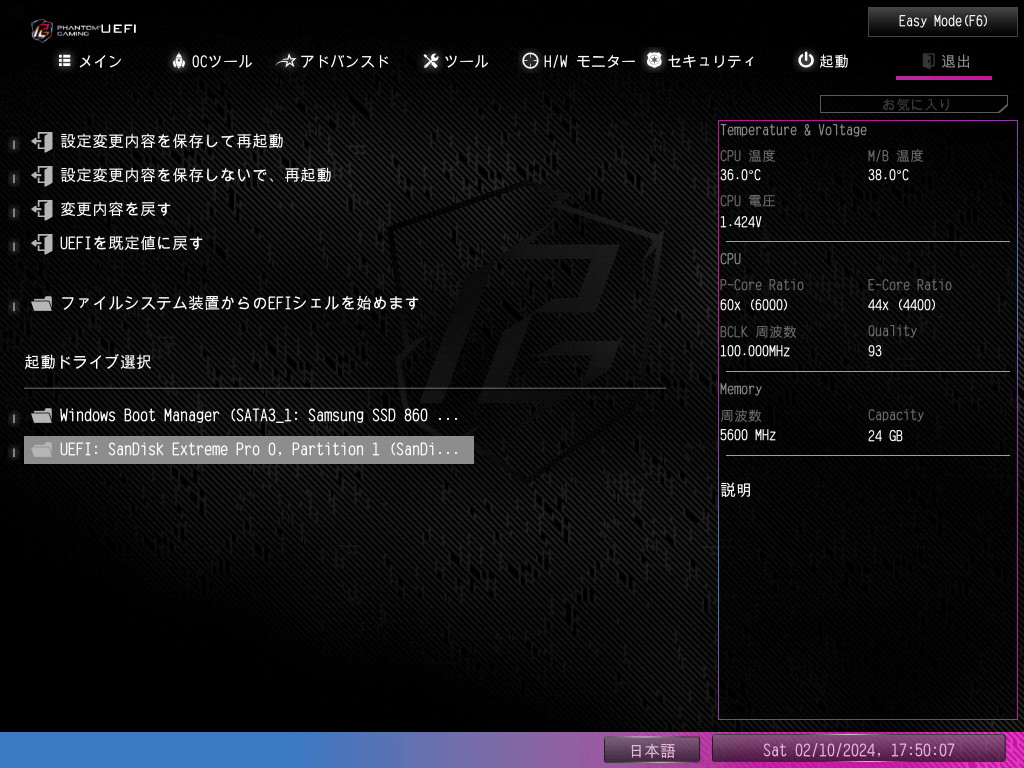The height and width of the screenshot is (768, 1024).
Task: Click the 日本語 language button
Action: click(652, 750)
